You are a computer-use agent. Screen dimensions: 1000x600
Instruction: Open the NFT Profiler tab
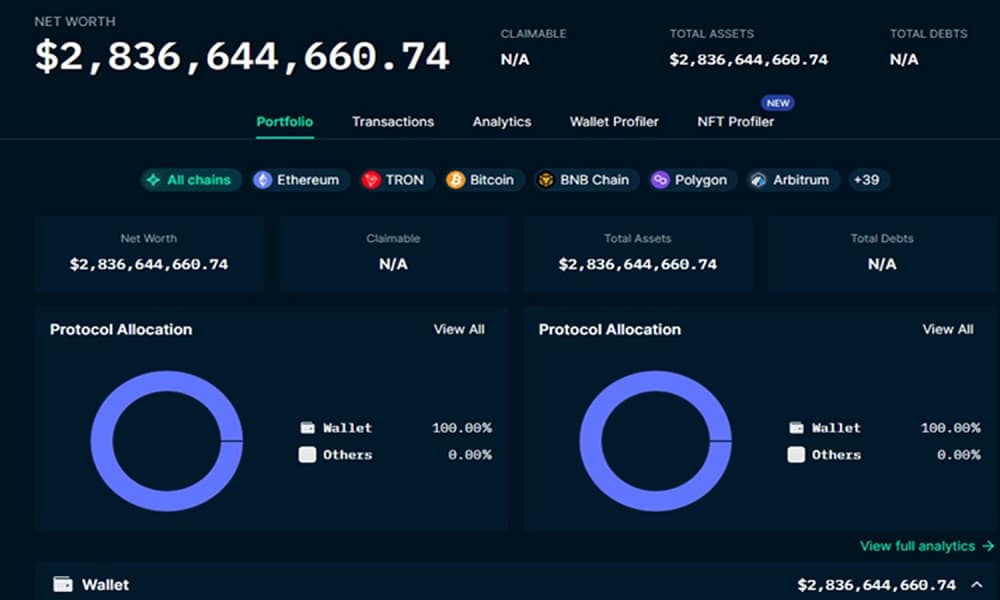coord(735,121)
